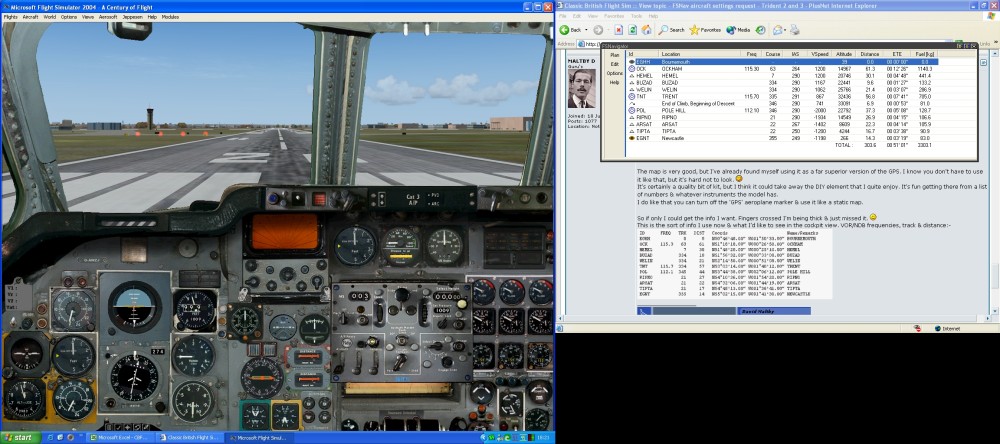Open the Back history dropdown arrow
Screen dimensions: 1000x444
pos(586,30)
